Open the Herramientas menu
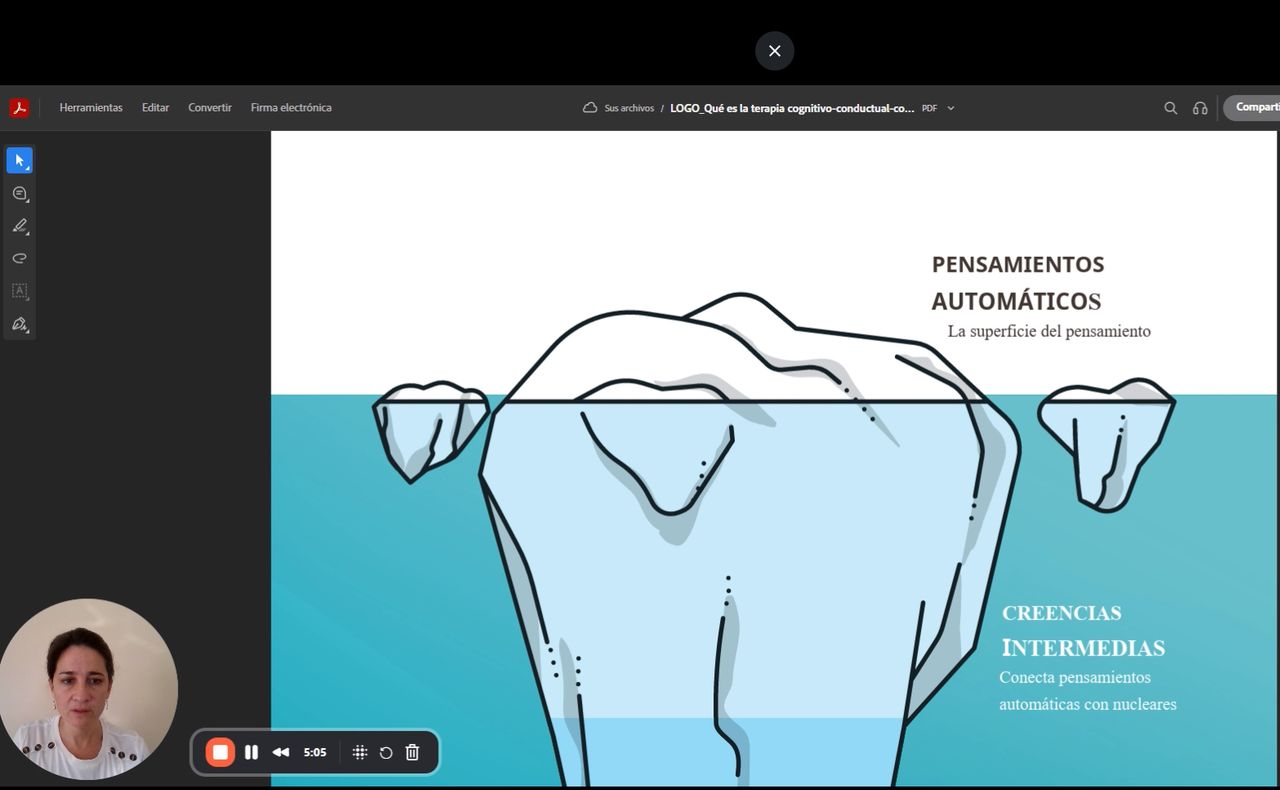This screenshot has height=790, width=1280. pyautogui.click(x=91, y=108)
